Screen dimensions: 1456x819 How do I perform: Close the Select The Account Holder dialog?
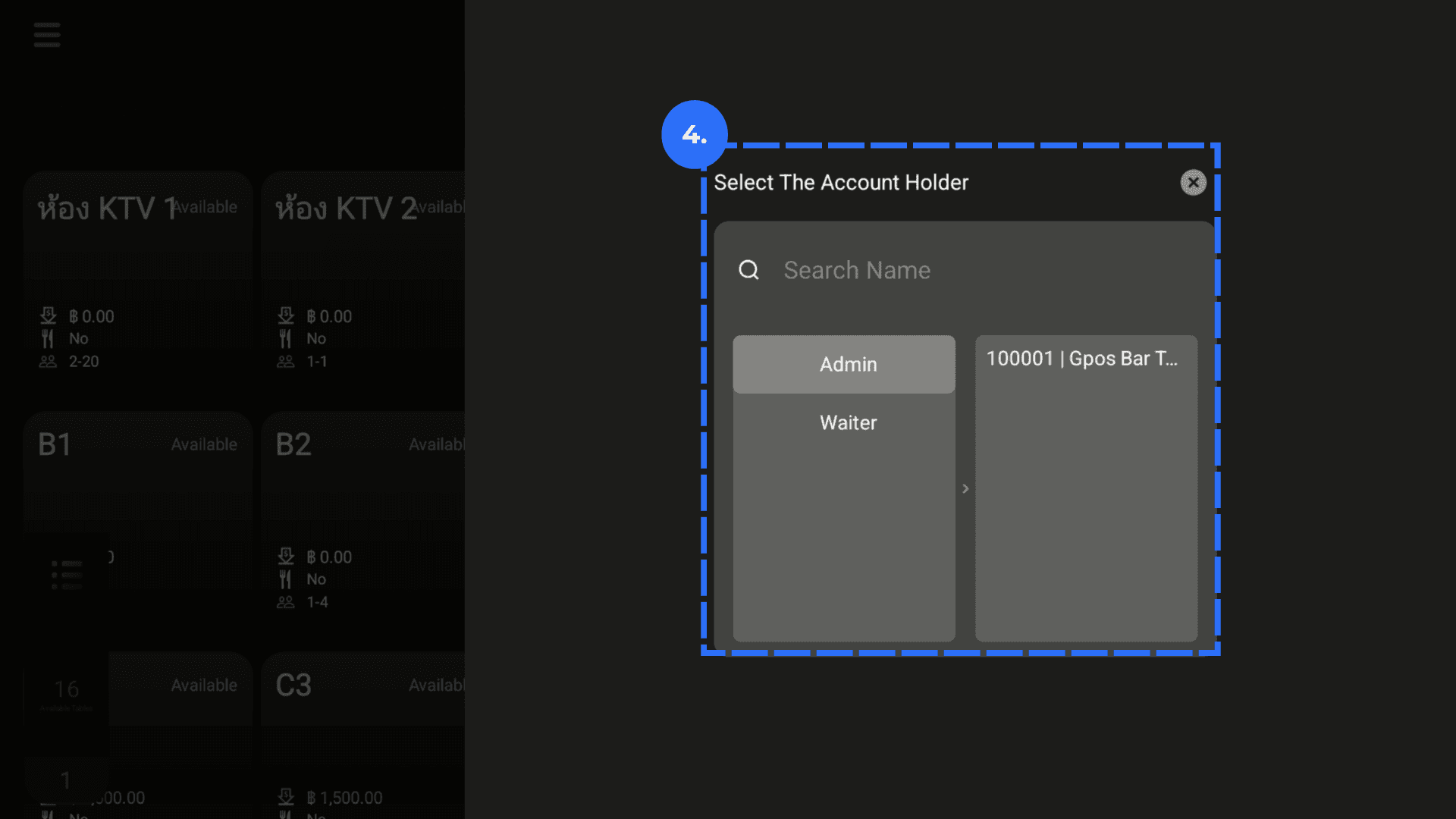[1193, 183]
